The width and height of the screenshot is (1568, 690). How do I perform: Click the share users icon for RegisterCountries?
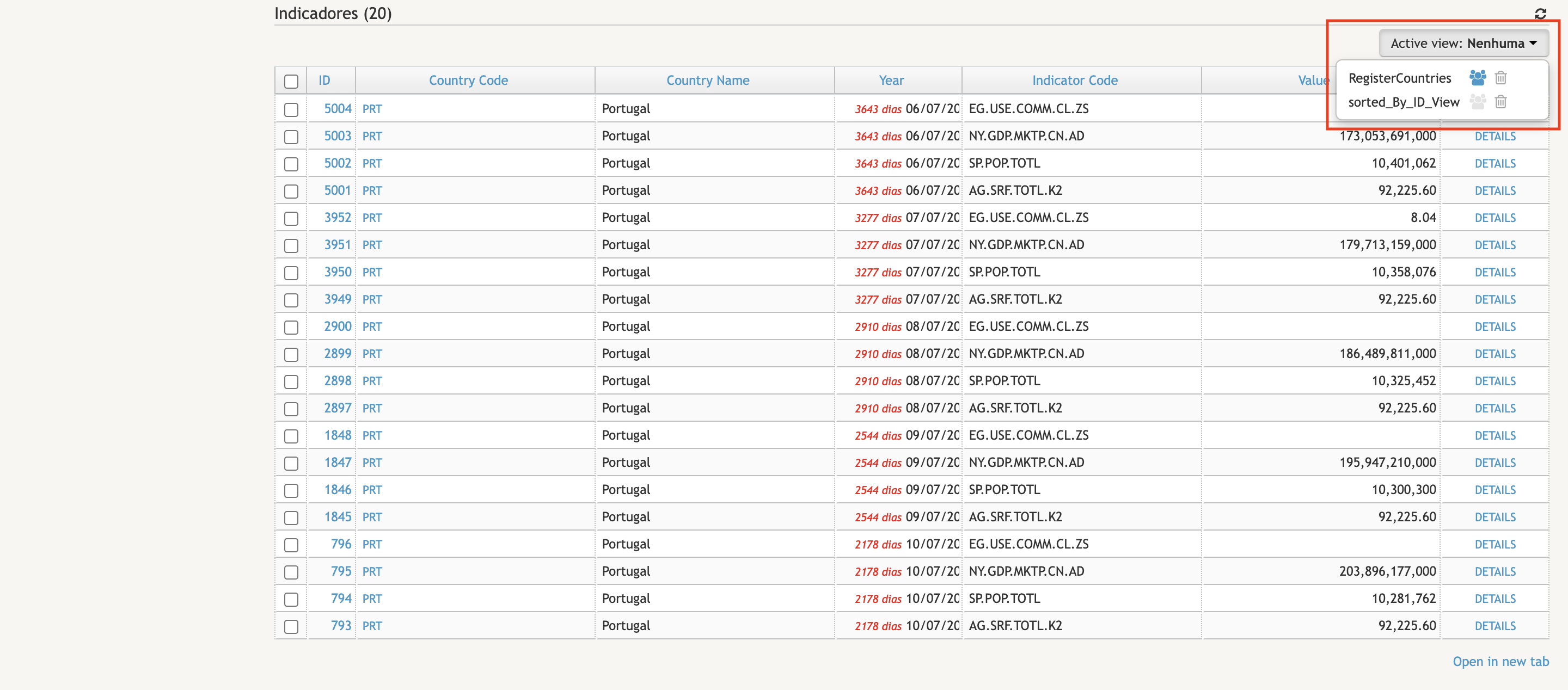[1477, 77]
